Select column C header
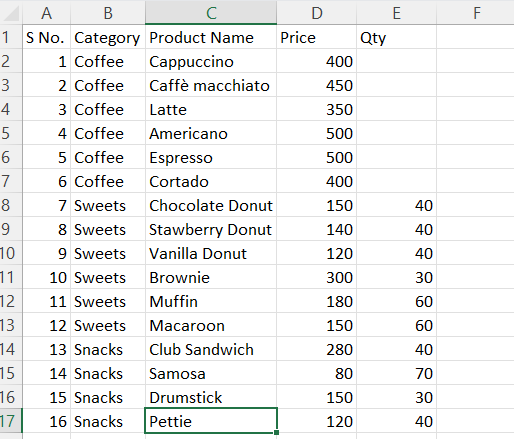The height and width of the screenshot is (439, 514). 211,13
